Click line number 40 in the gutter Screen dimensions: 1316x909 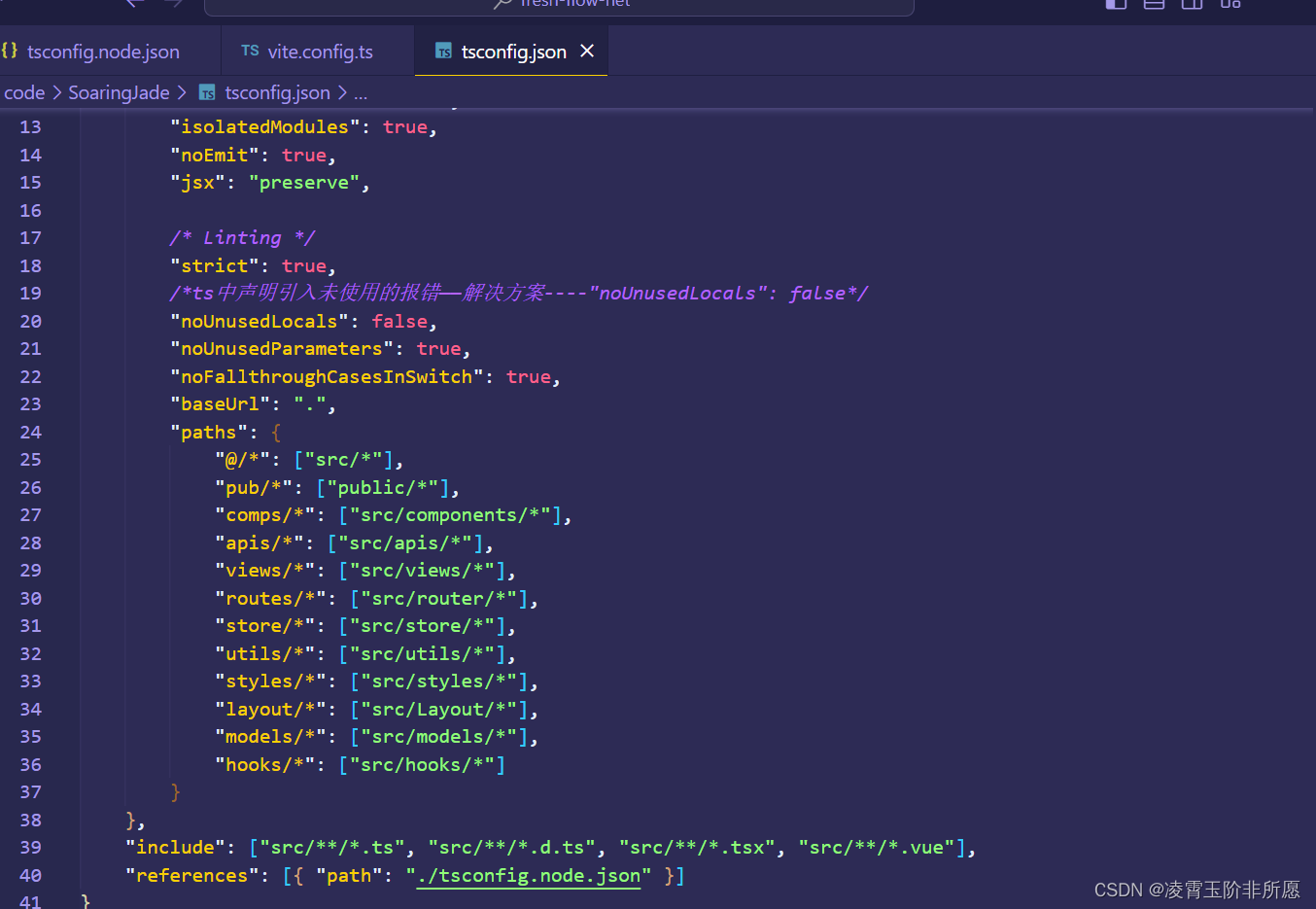[30, 875]
